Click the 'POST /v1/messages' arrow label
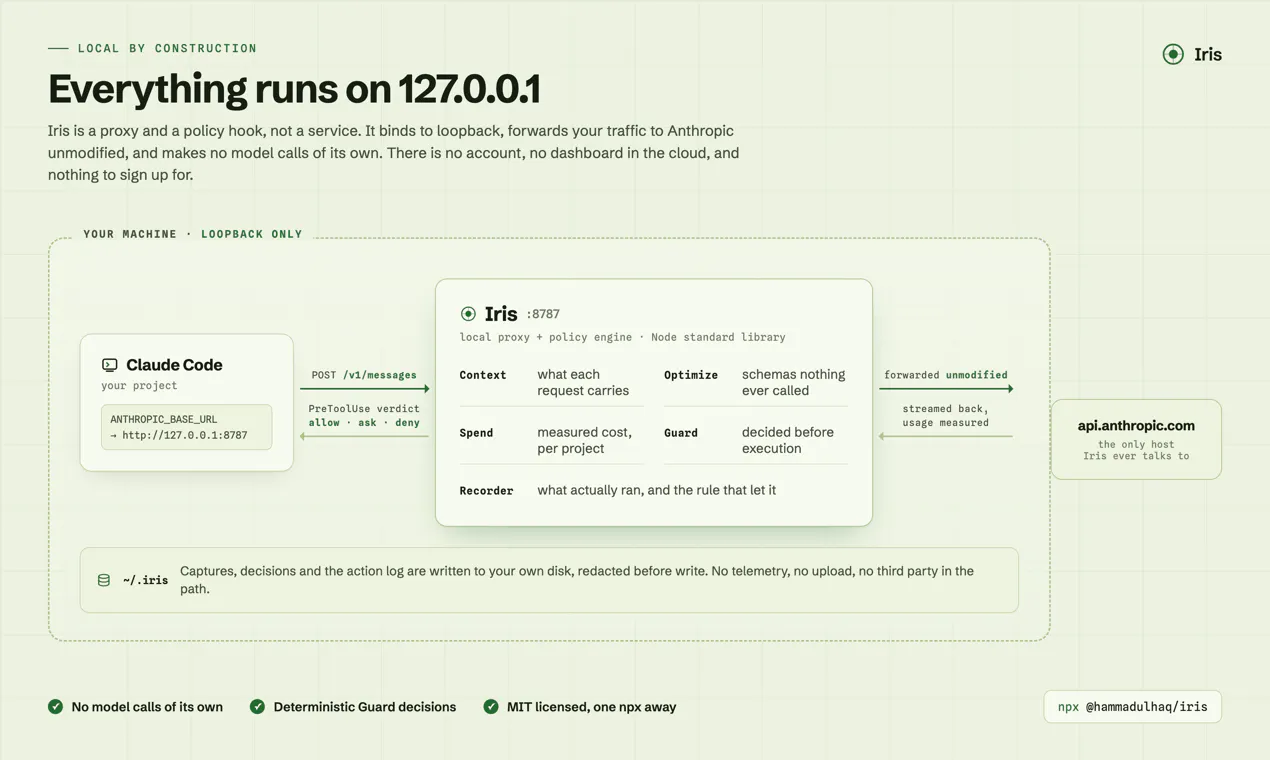 point(364,375)
